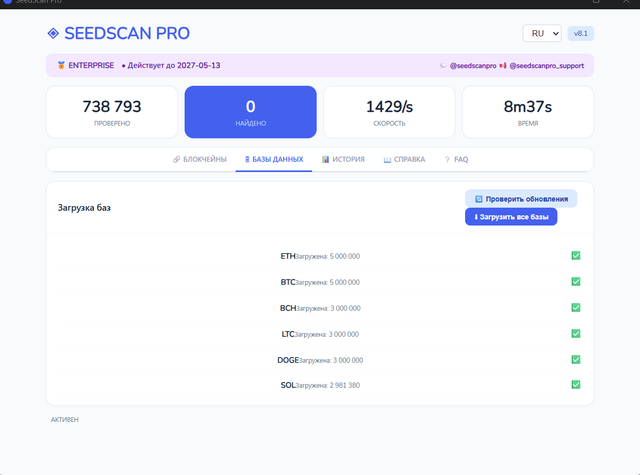Toggle the DOGE database checkbox
Screen dimensions: 640x475
[x=576, y=360]
